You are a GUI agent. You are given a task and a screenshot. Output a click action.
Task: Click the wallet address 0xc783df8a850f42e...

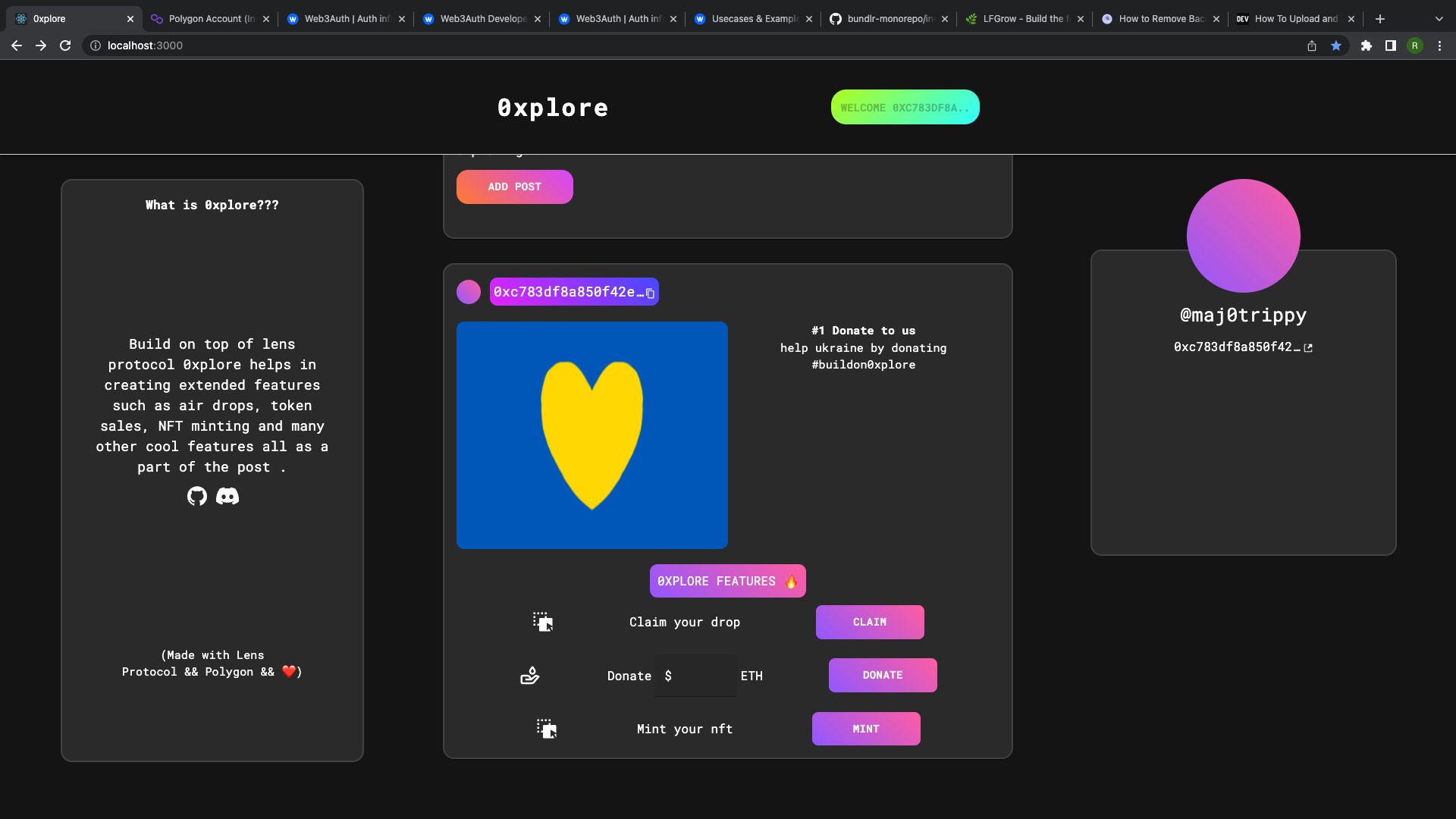pyautogui.click(x=571, y=291)
